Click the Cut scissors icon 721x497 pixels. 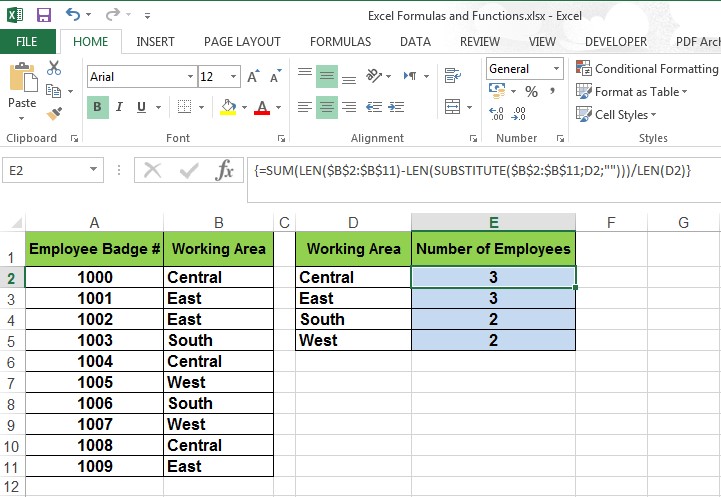[x=54, y=68]
